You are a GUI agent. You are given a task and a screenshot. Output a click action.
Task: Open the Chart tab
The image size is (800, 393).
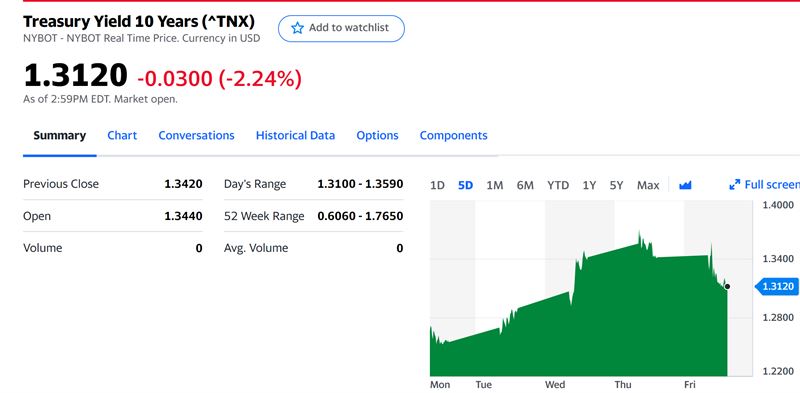(122, 135)
